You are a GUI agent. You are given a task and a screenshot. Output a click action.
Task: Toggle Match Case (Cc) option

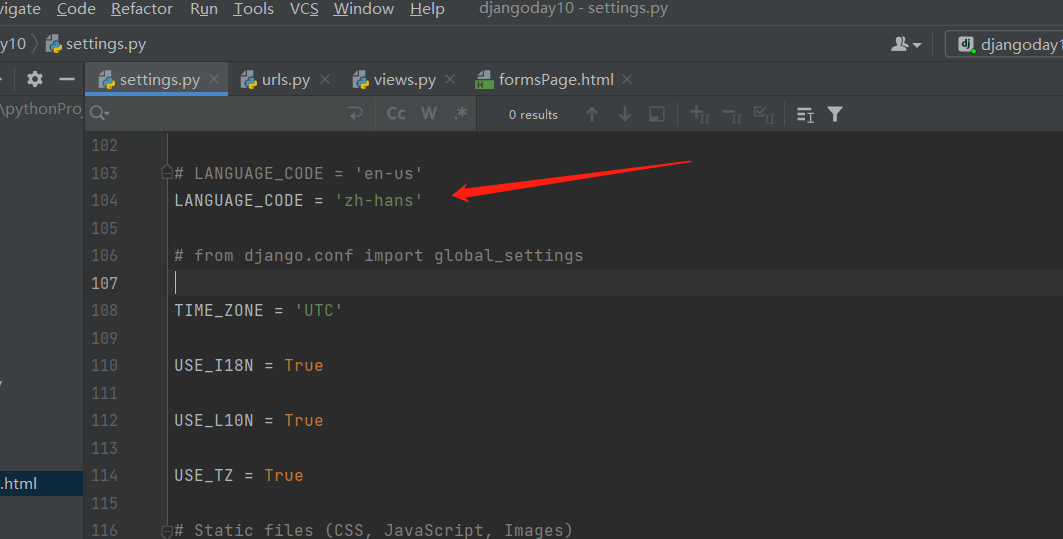click(396, 114)
